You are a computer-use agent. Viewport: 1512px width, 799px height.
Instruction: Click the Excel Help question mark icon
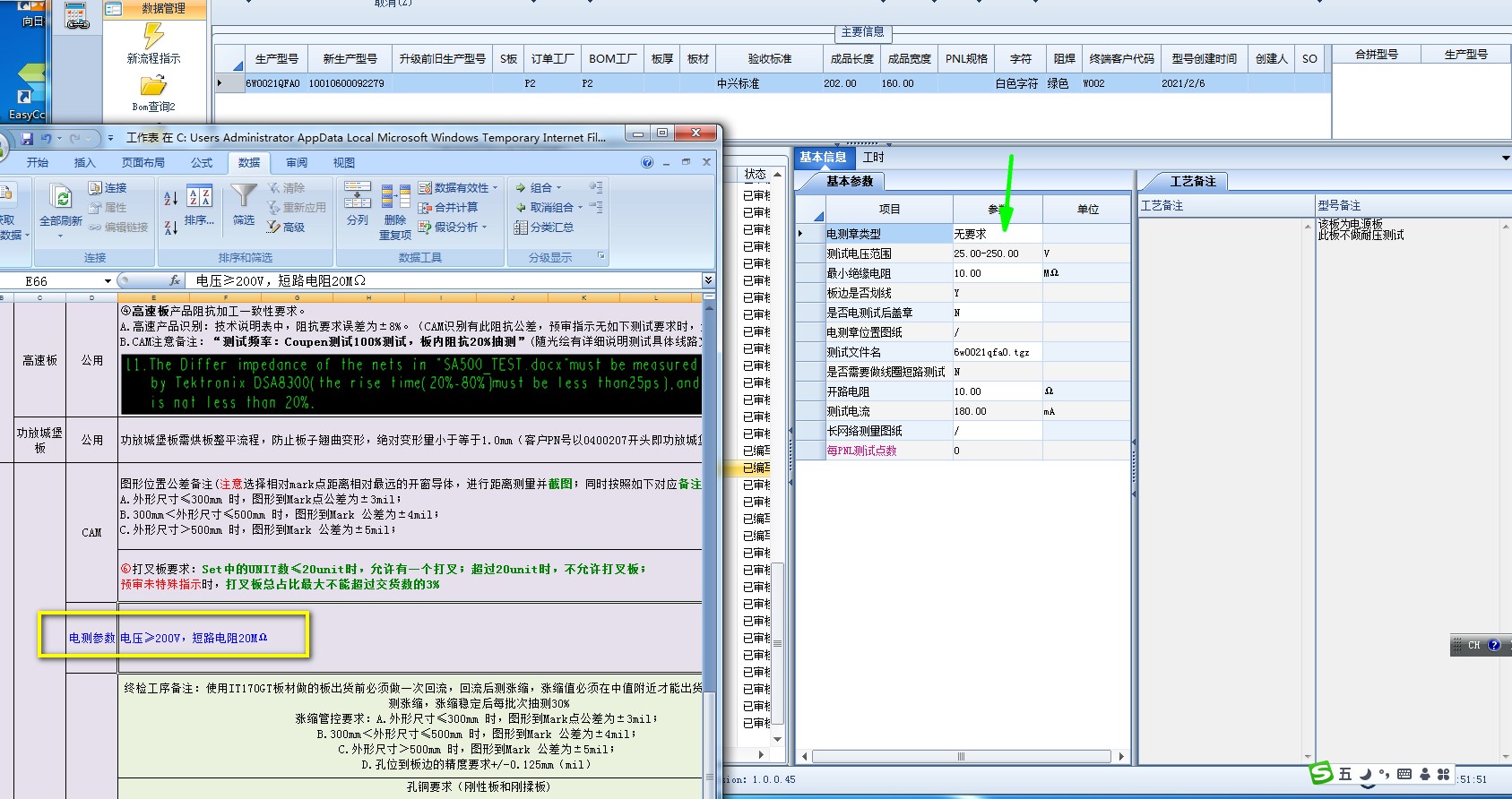(x=647, y=162)
